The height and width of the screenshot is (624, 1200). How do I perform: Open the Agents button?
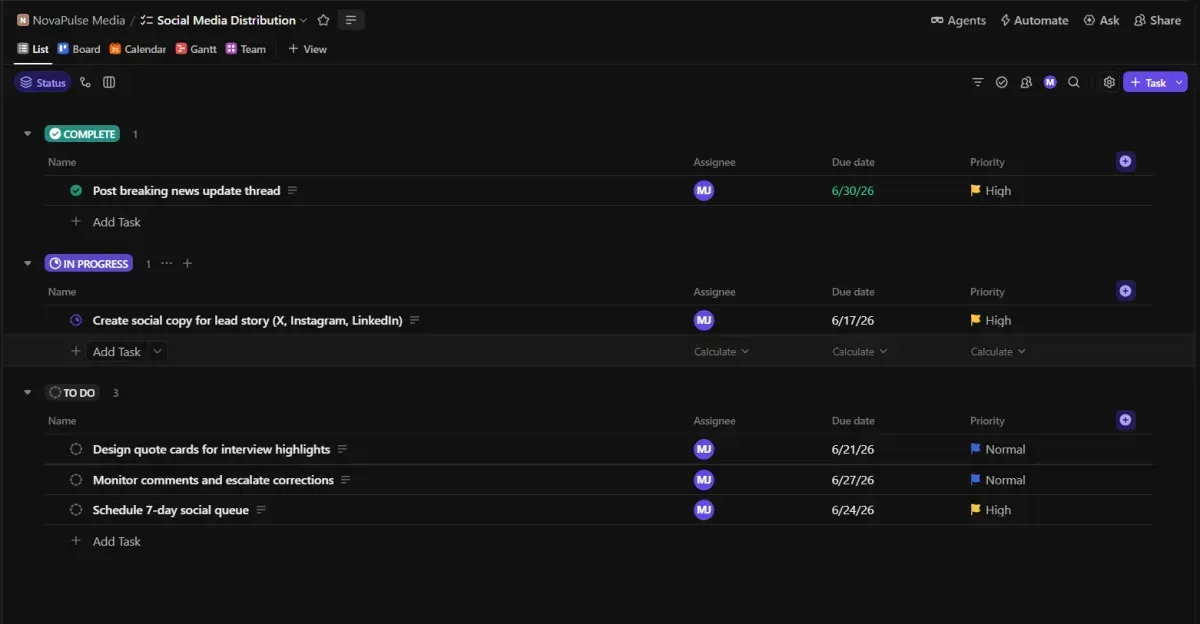pos(958,20)
